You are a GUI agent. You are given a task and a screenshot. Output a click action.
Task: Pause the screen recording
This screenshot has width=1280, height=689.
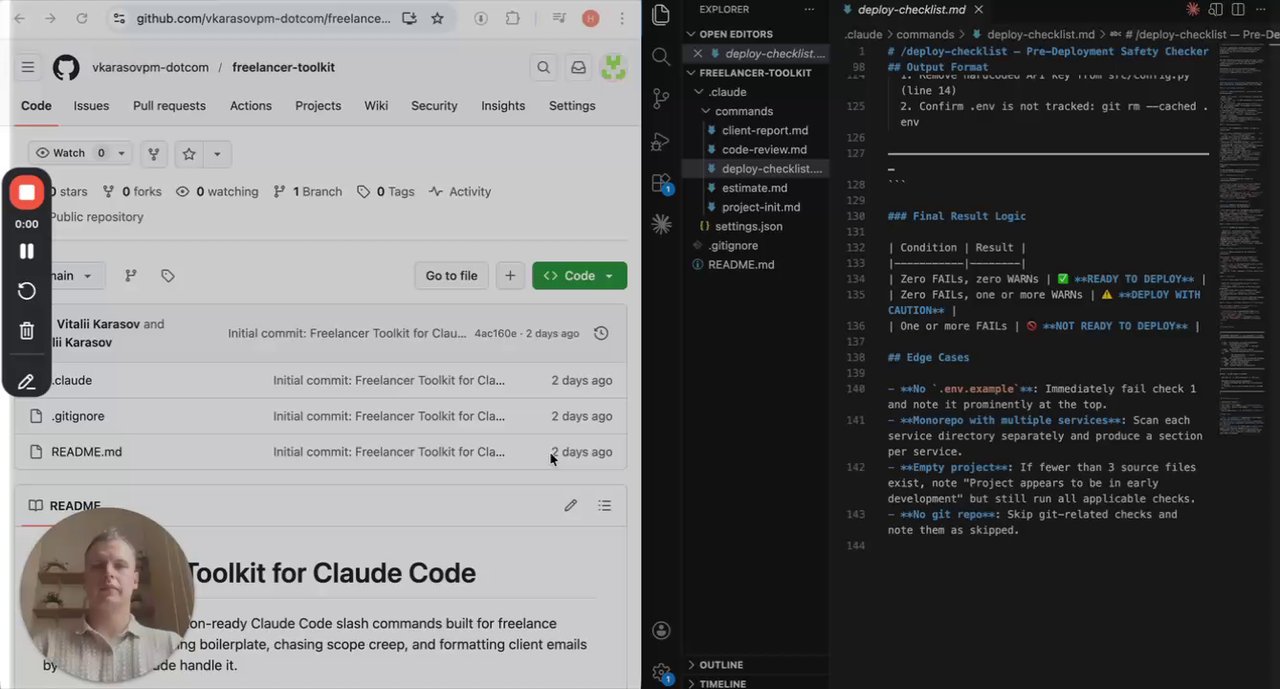point(27,251)
